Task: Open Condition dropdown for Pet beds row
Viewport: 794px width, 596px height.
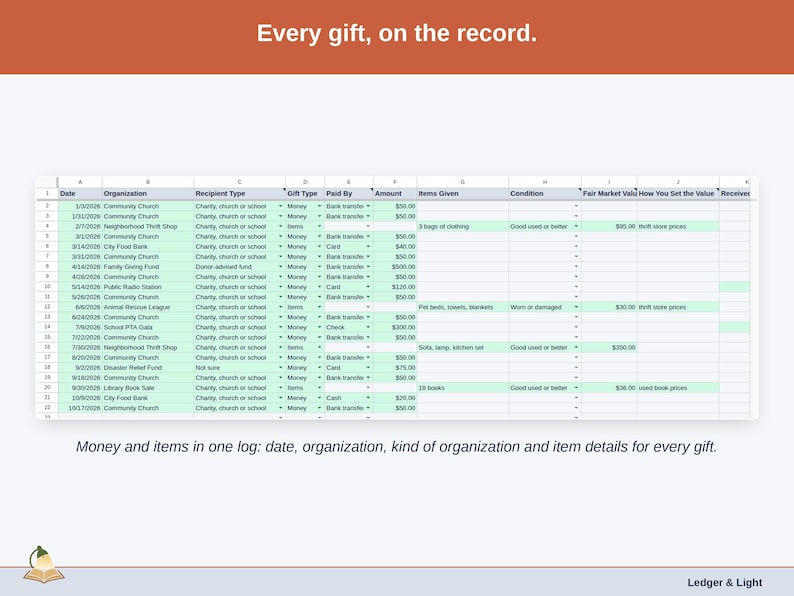Action: point(576,307)
